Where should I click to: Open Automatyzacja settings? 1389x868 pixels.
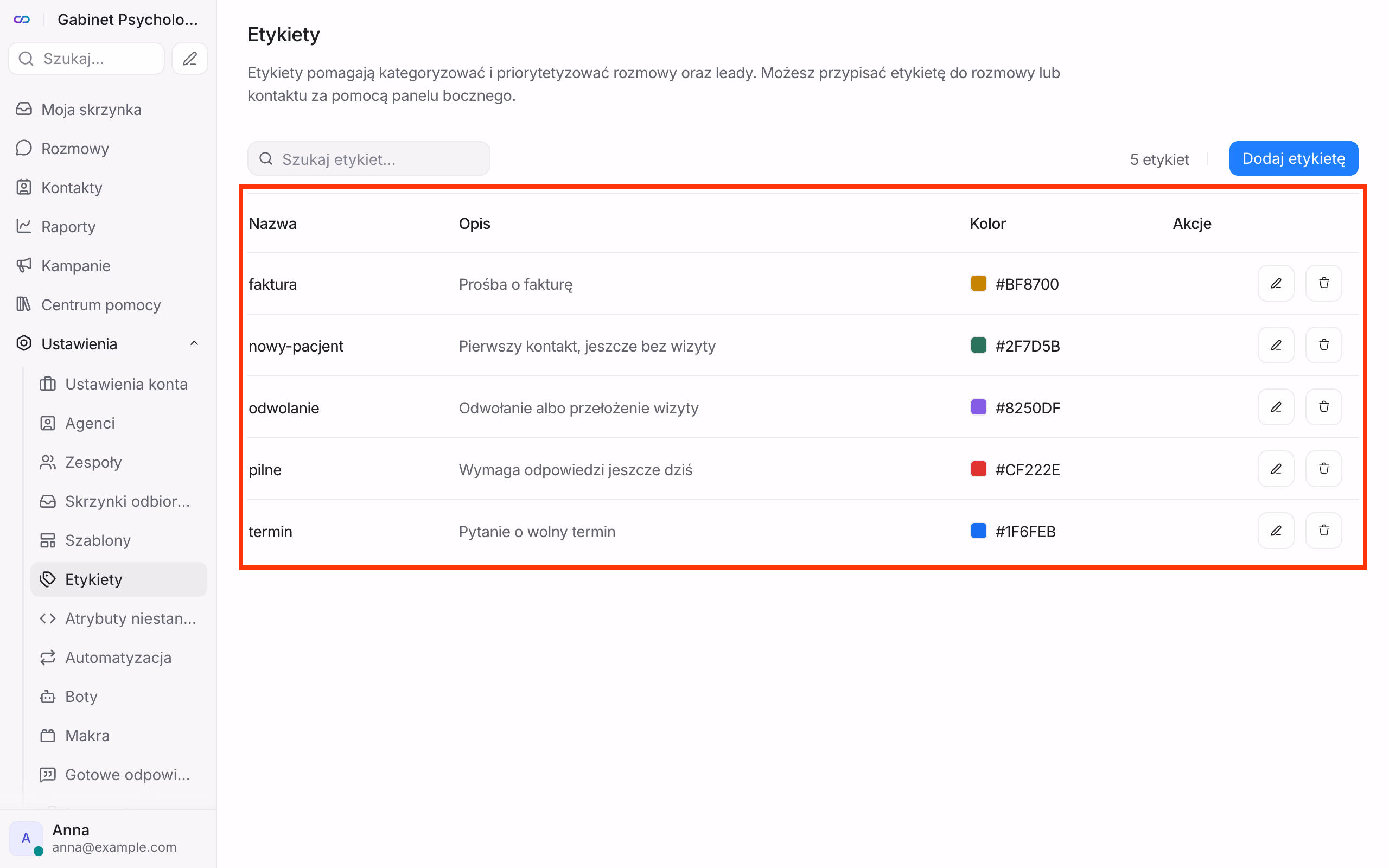(x=119, y=658)
